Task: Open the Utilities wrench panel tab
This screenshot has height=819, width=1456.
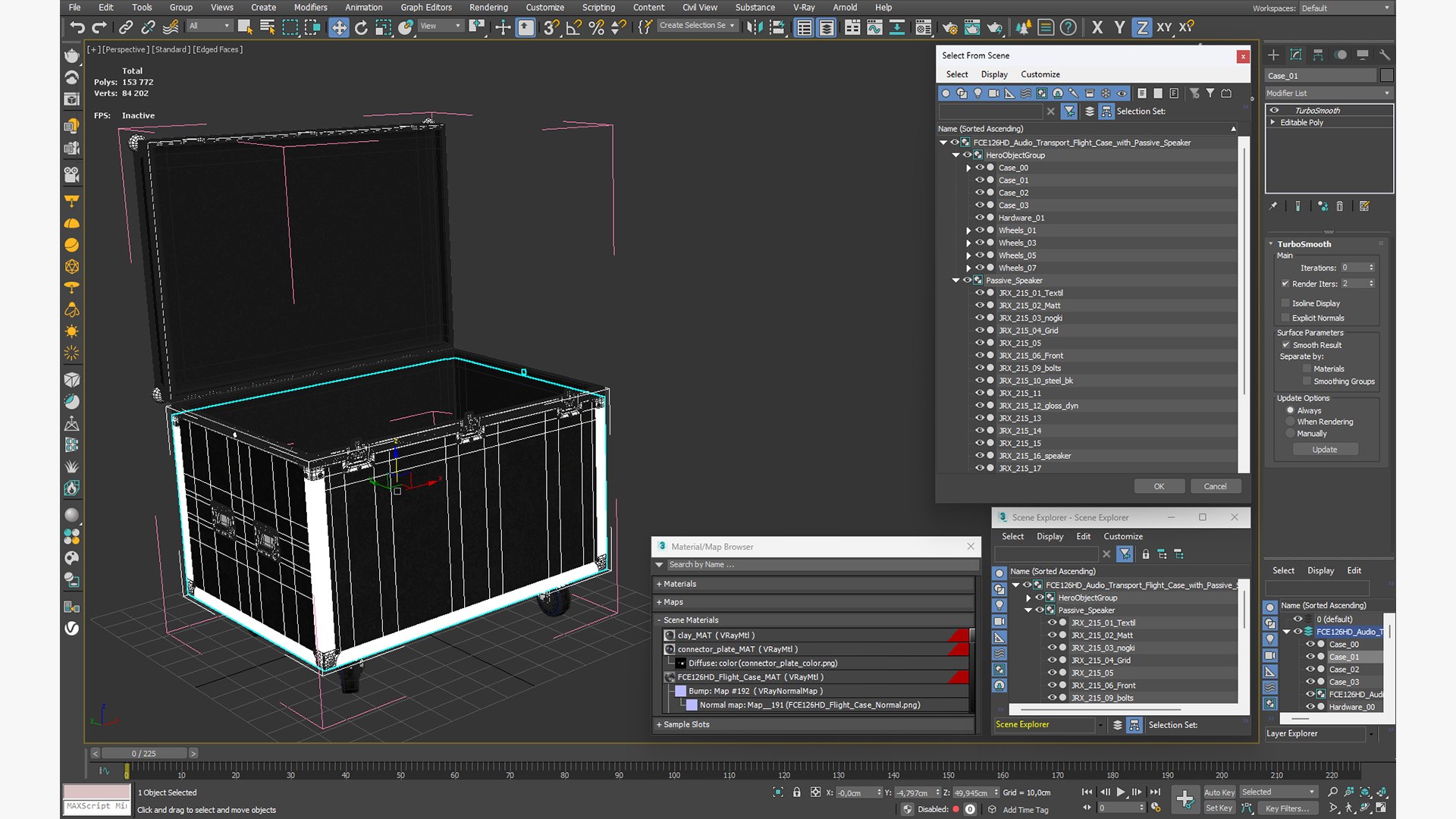Action: pos(1385,55)
